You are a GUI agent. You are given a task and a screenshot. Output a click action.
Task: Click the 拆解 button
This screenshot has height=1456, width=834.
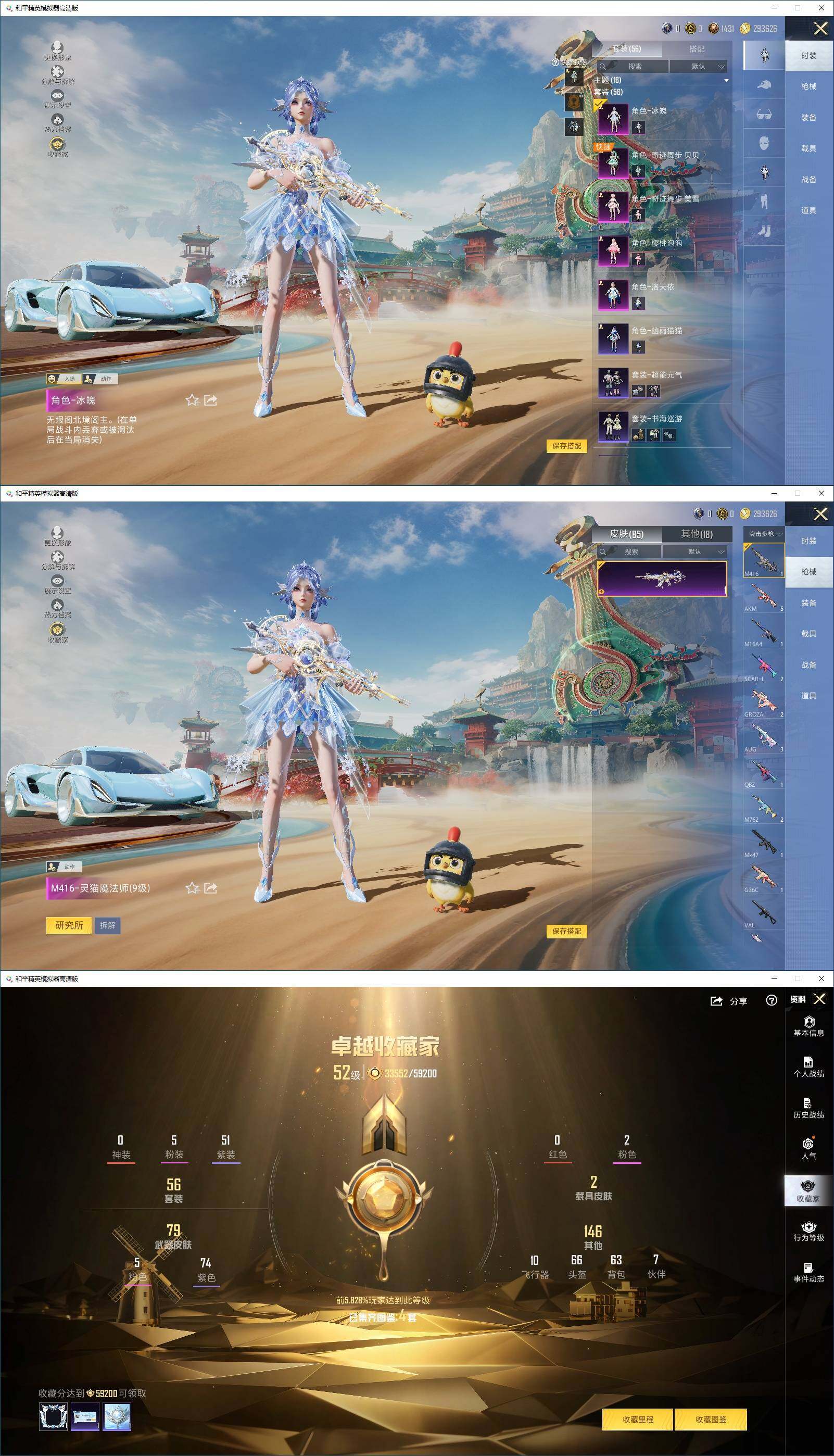pos(107,925)
